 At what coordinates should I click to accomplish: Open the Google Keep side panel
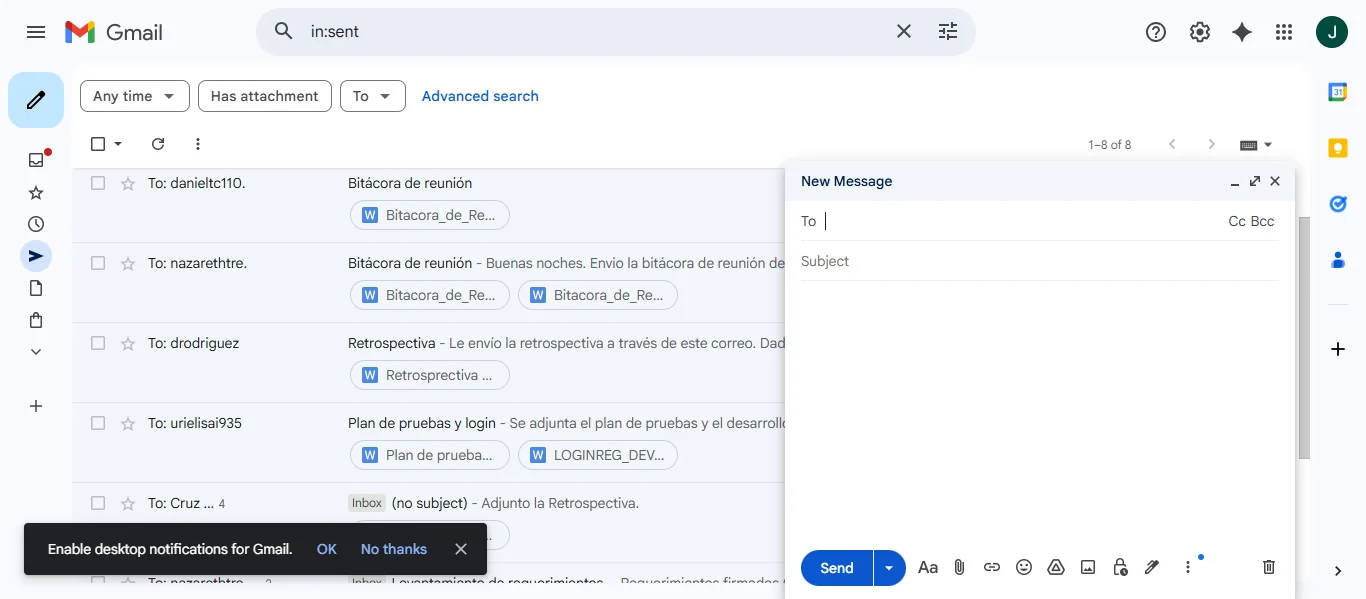(1338, 147)
